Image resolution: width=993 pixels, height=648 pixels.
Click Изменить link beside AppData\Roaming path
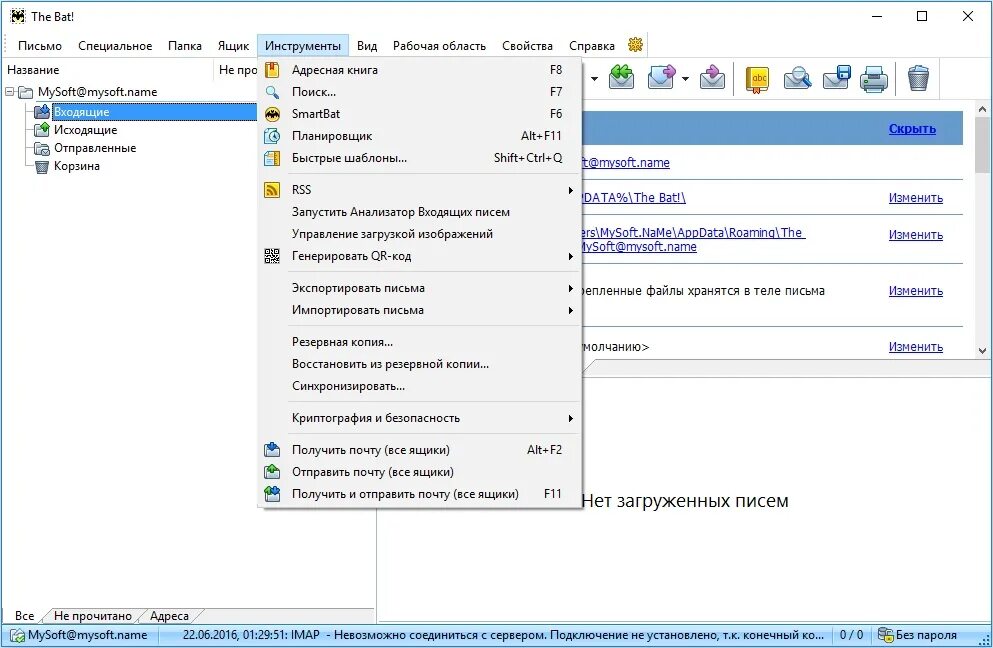(x=916, y=234)
